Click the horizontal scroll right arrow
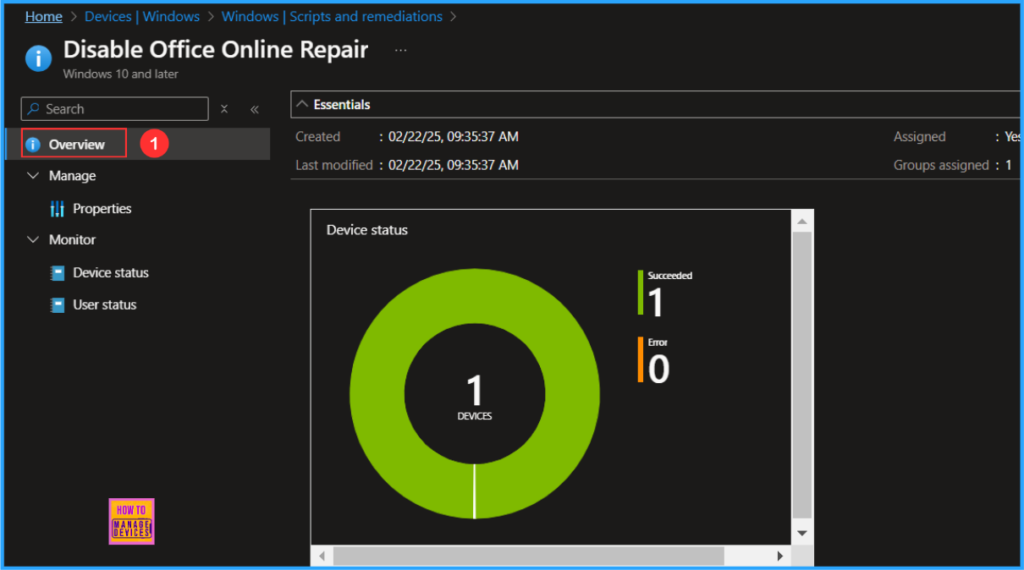This screenshot has height=570, width=1024. coord(780,556)
